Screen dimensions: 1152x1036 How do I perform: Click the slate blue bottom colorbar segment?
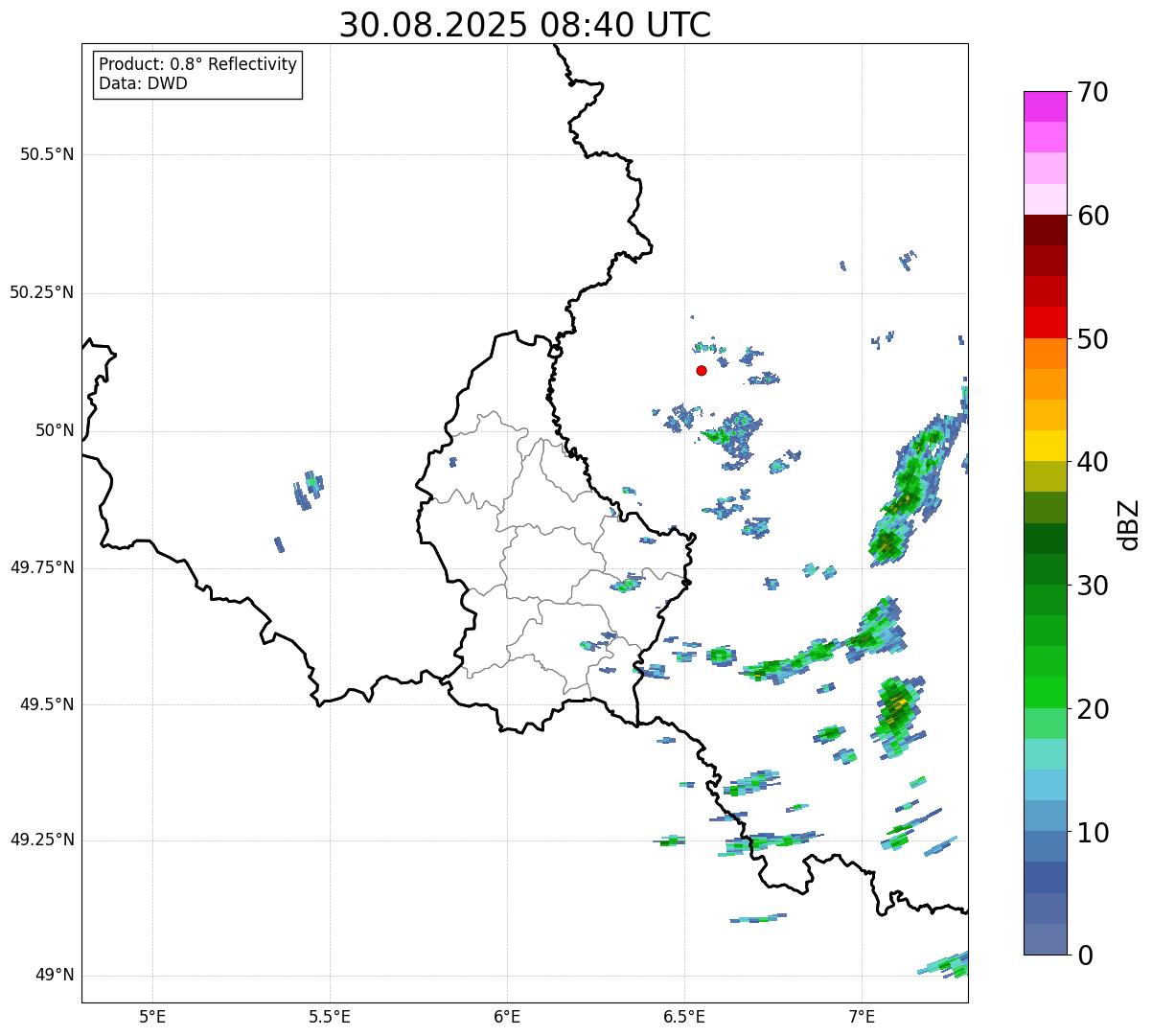(x=1045, y=939)
